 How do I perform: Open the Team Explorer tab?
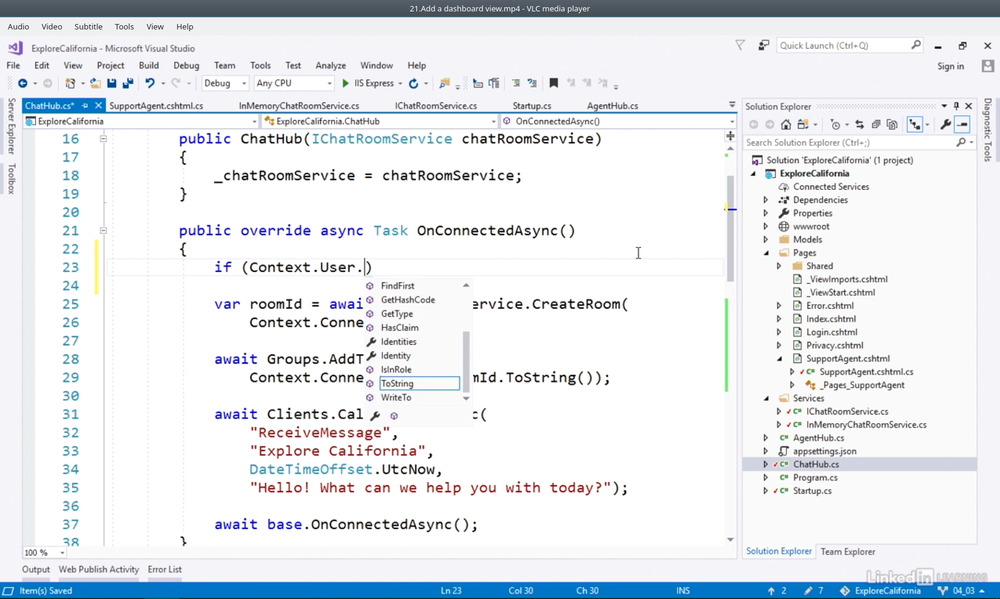[848, 552]
